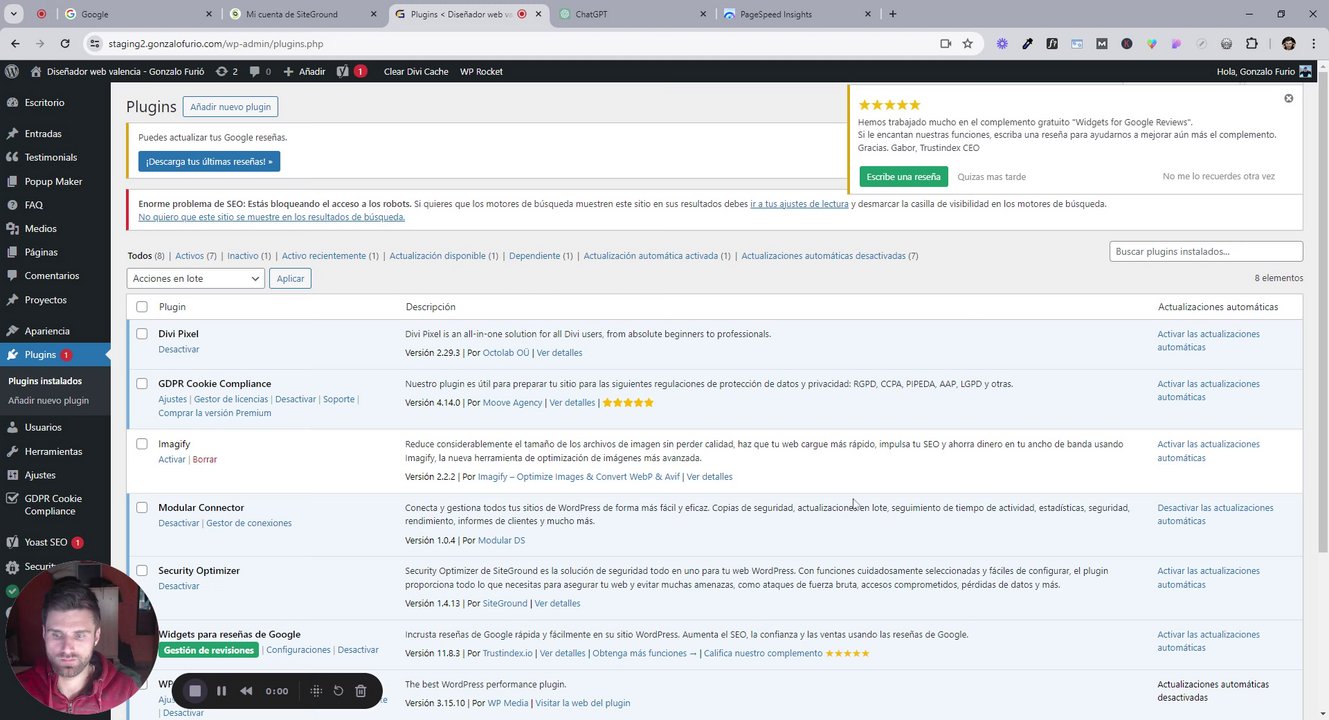Go back with the browser back arrow
1329x720 pixels.
click(x=15, y=44)
